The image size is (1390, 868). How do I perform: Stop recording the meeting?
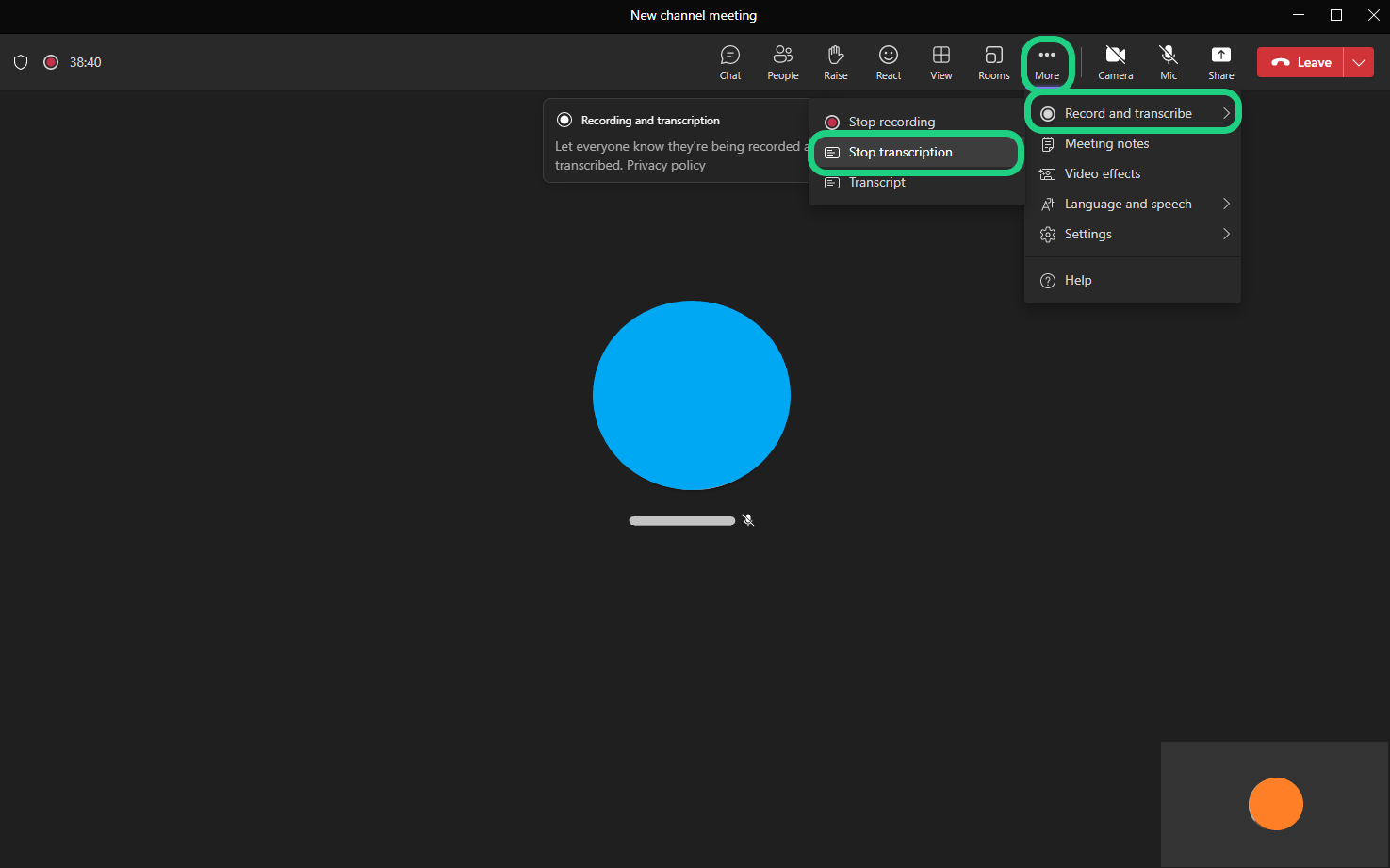click(x=891, y=123)
